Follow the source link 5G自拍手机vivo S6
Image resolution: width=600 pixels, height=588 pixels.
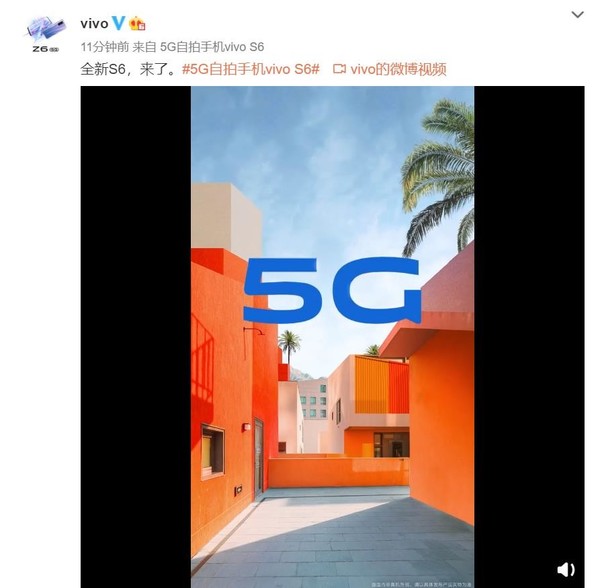212,47
